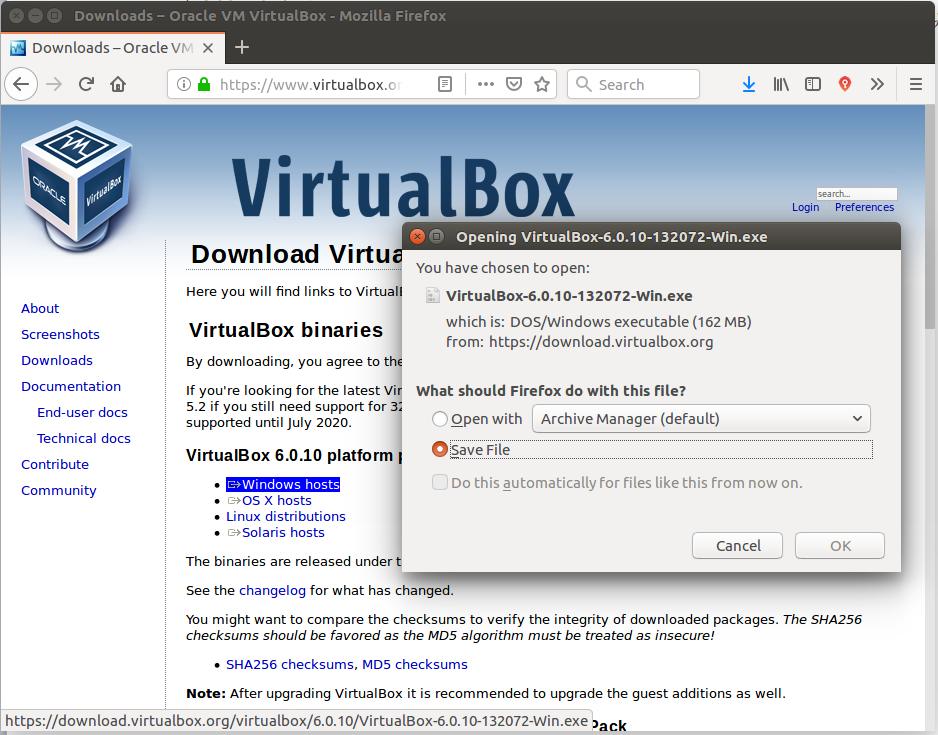Open page actions three-dots menu
The height and width of the screenshot is (735, 938).
coord(486,84)
